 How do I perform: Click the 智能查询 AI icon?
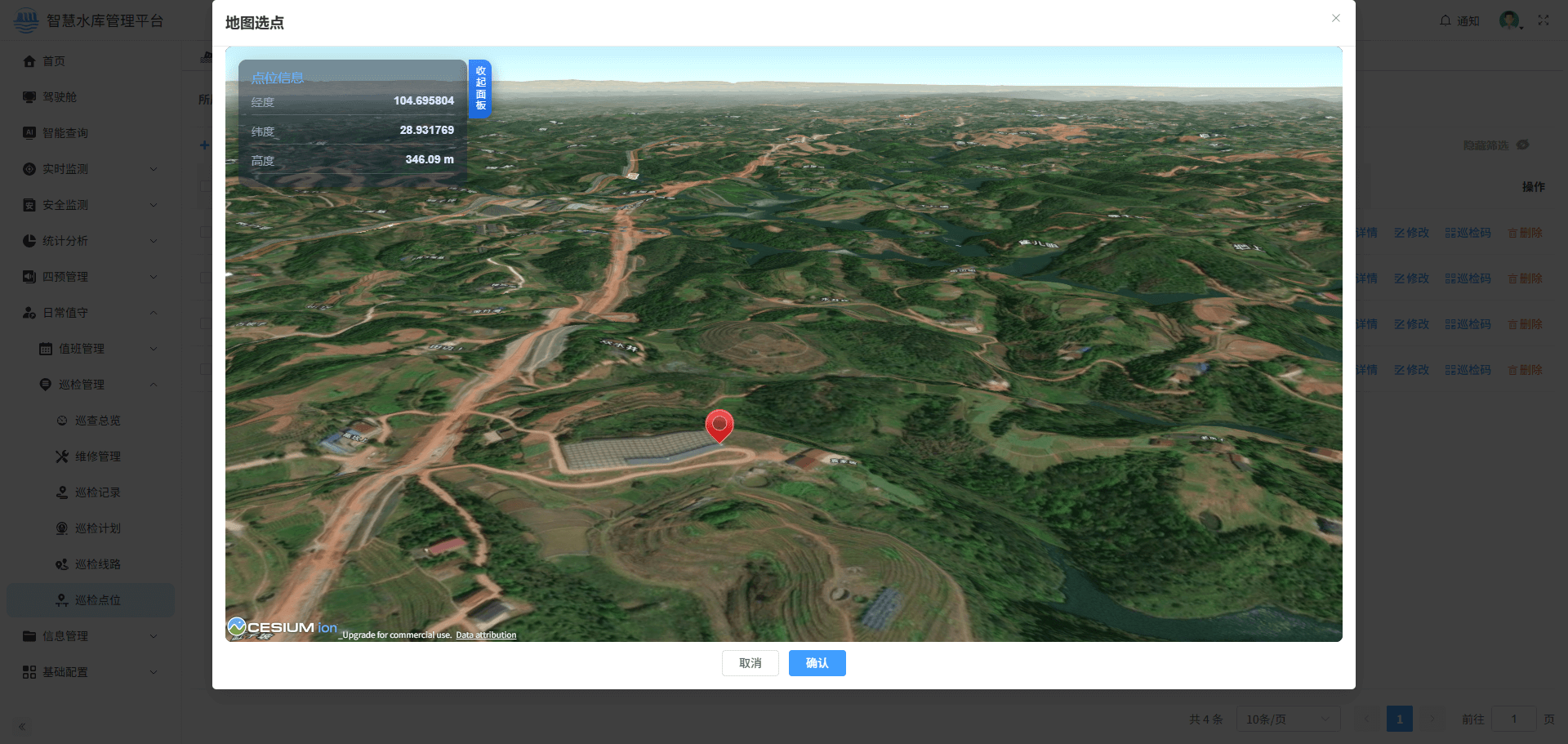[x=29, y=132]
